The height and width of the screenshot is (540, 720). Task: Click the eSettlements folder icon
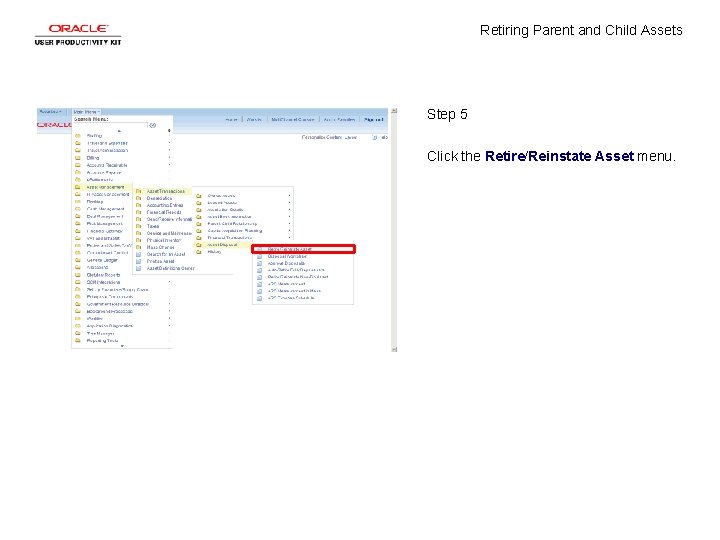coord(78,180)
